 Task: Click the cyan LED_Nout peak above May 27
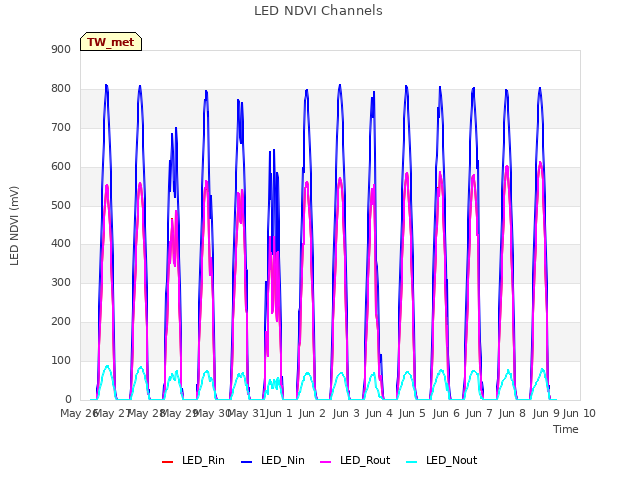(x=107, y=366)
